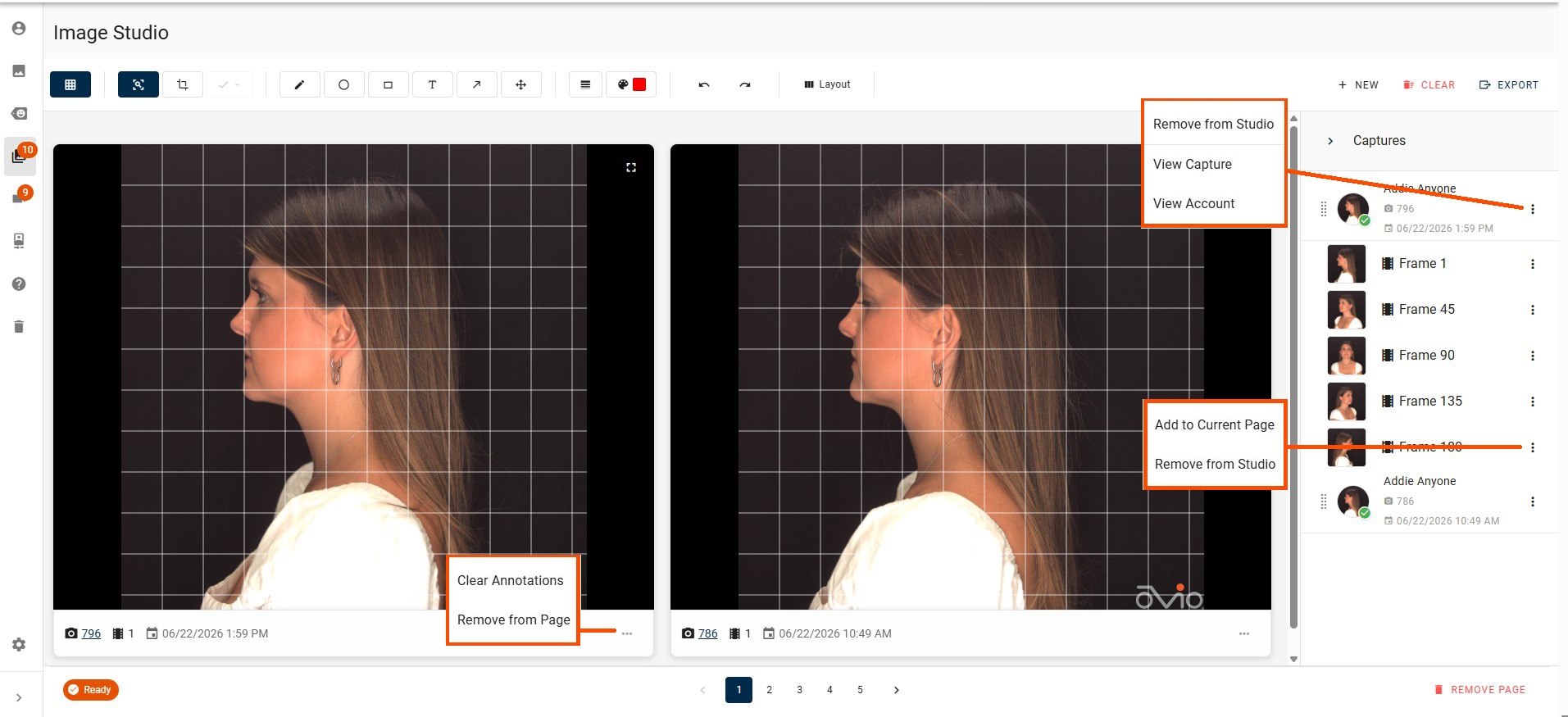Go to page 3

[799, 690]
